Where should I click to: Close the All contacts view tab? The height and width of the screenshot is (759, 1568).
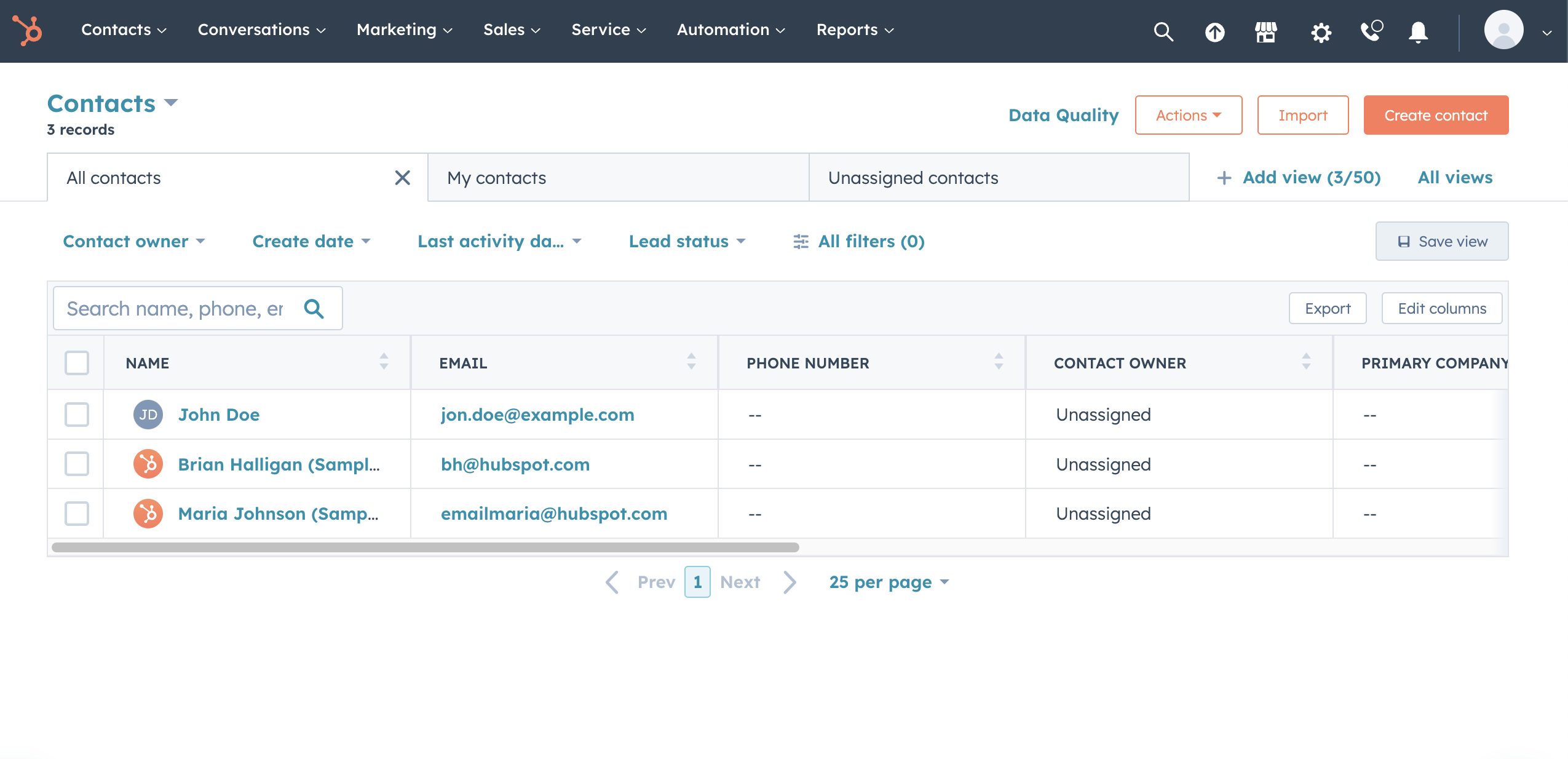click(402, 178)
